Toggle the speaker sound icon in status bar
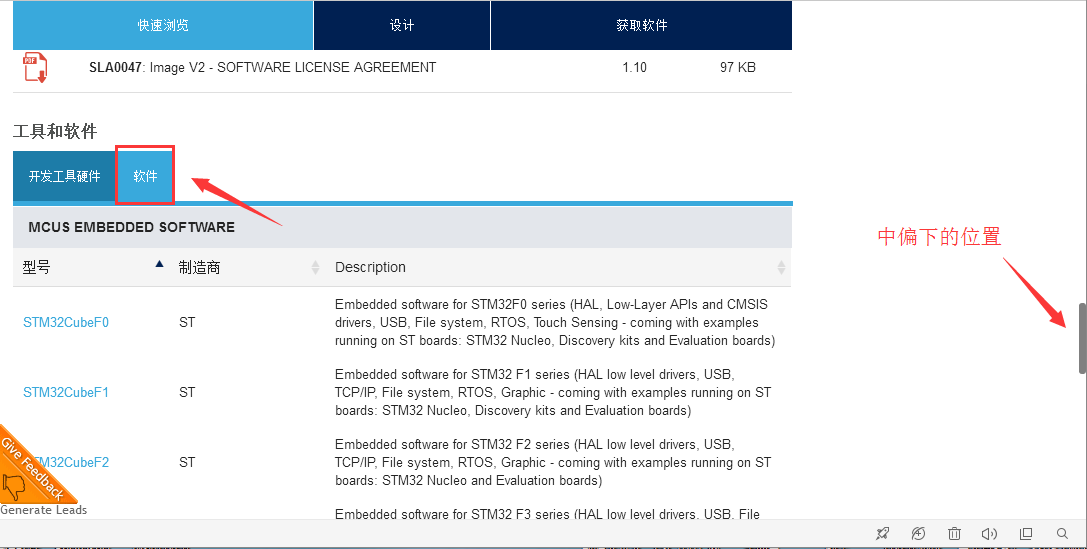Viewport: 1087px width, 549px height. click(x=989, y=534)
